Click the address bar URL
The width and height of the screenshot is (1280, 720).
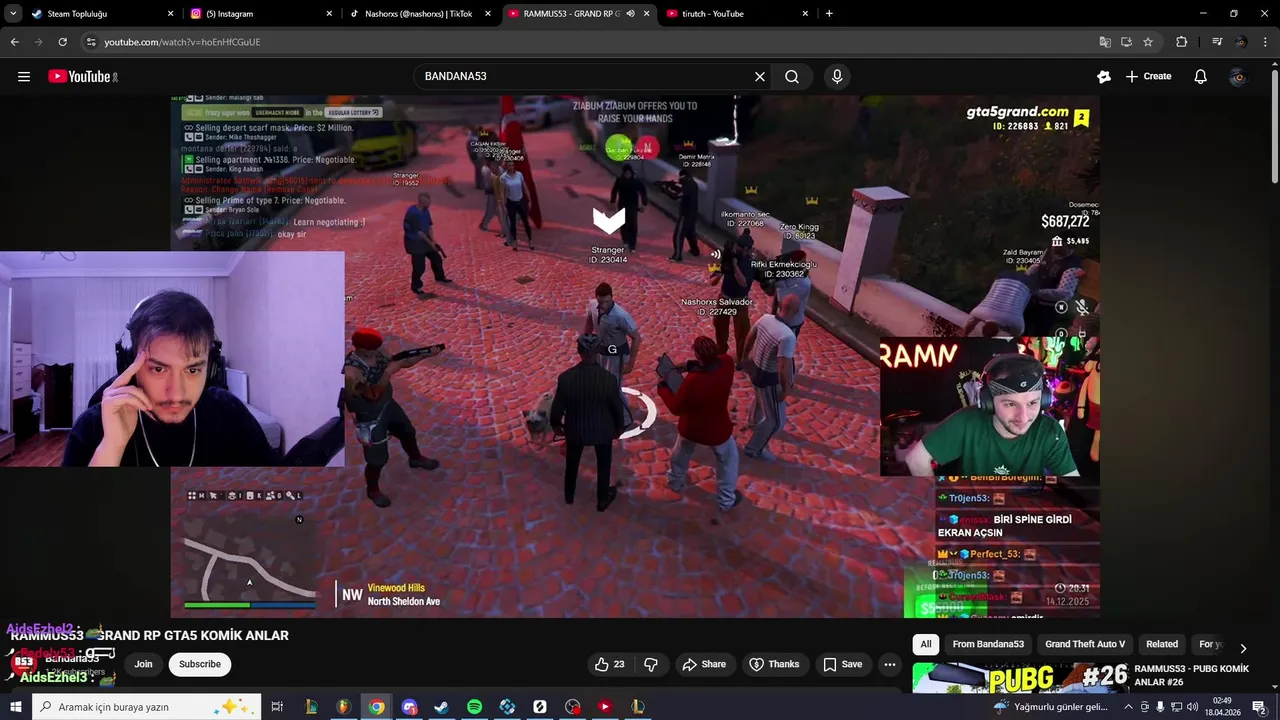pyautogui.click(x=182, y=42)
